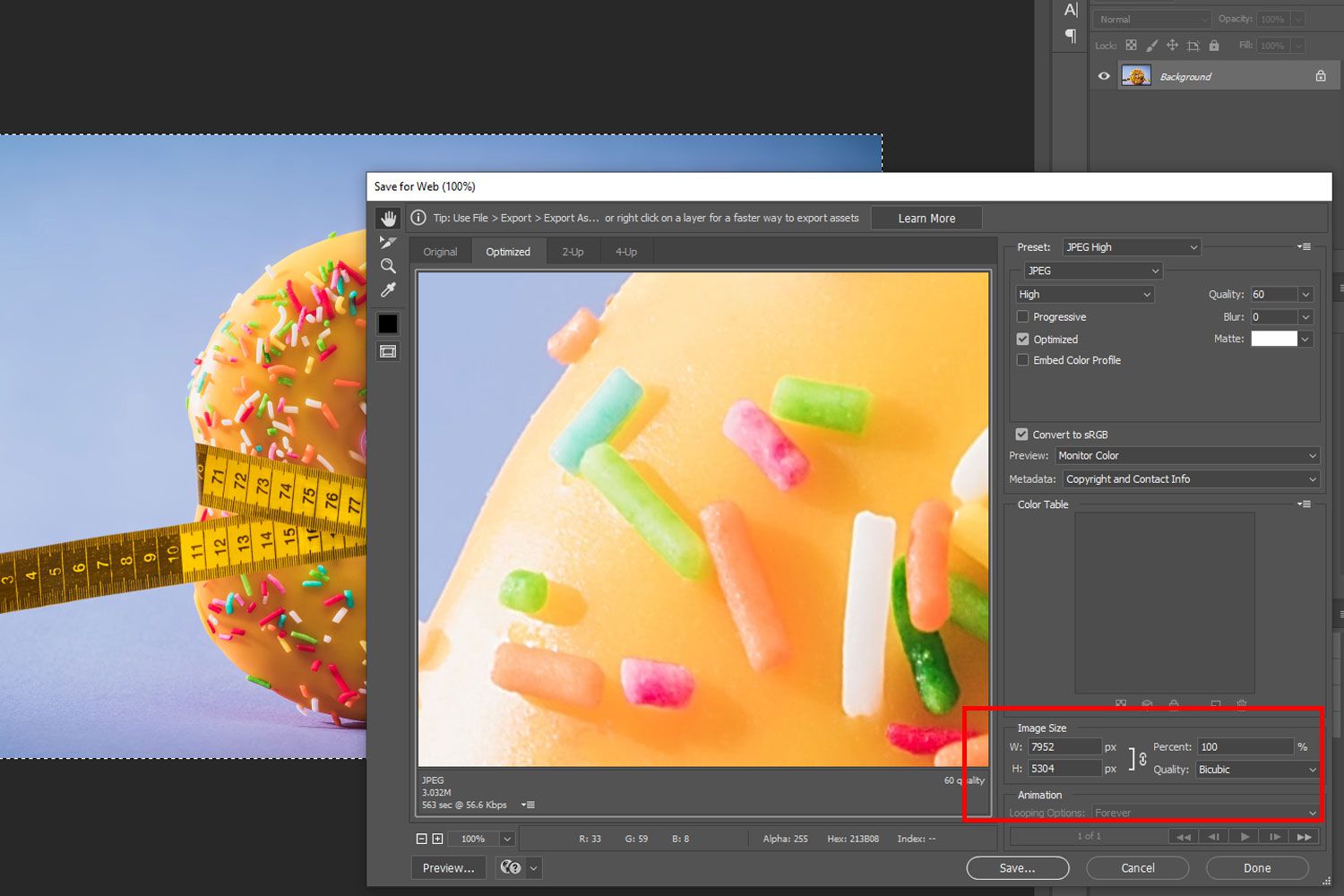Click the lock all icon

(1214, 45)
